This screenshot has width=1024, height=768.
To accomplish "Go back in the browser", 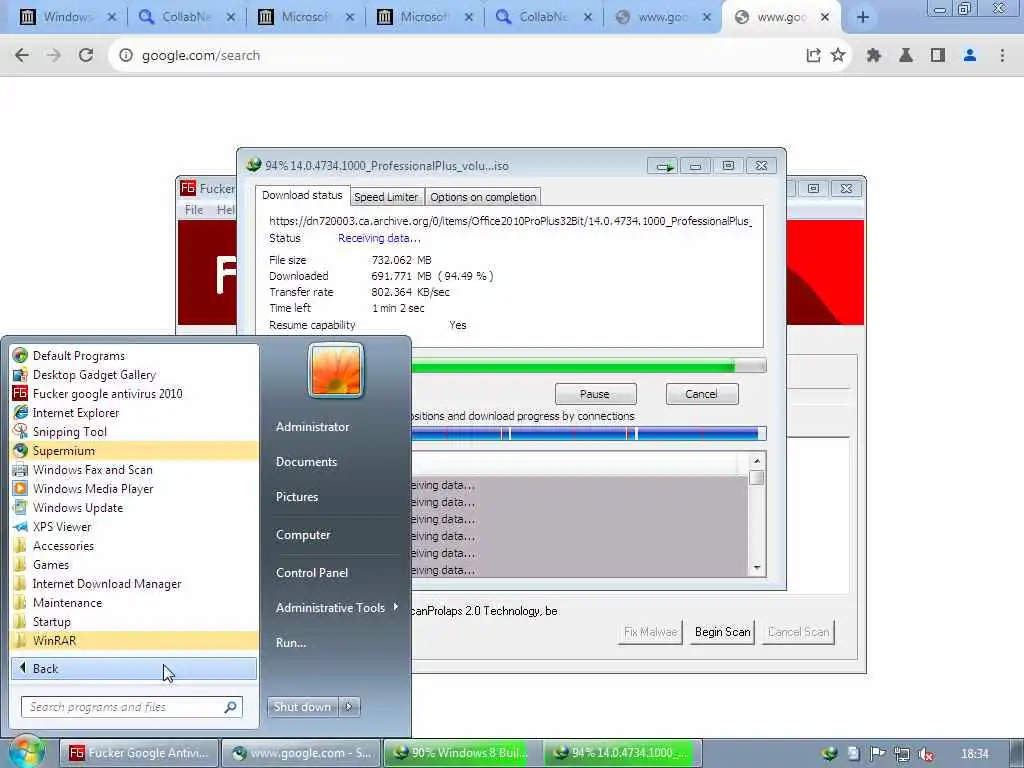I will pos(22,56).
